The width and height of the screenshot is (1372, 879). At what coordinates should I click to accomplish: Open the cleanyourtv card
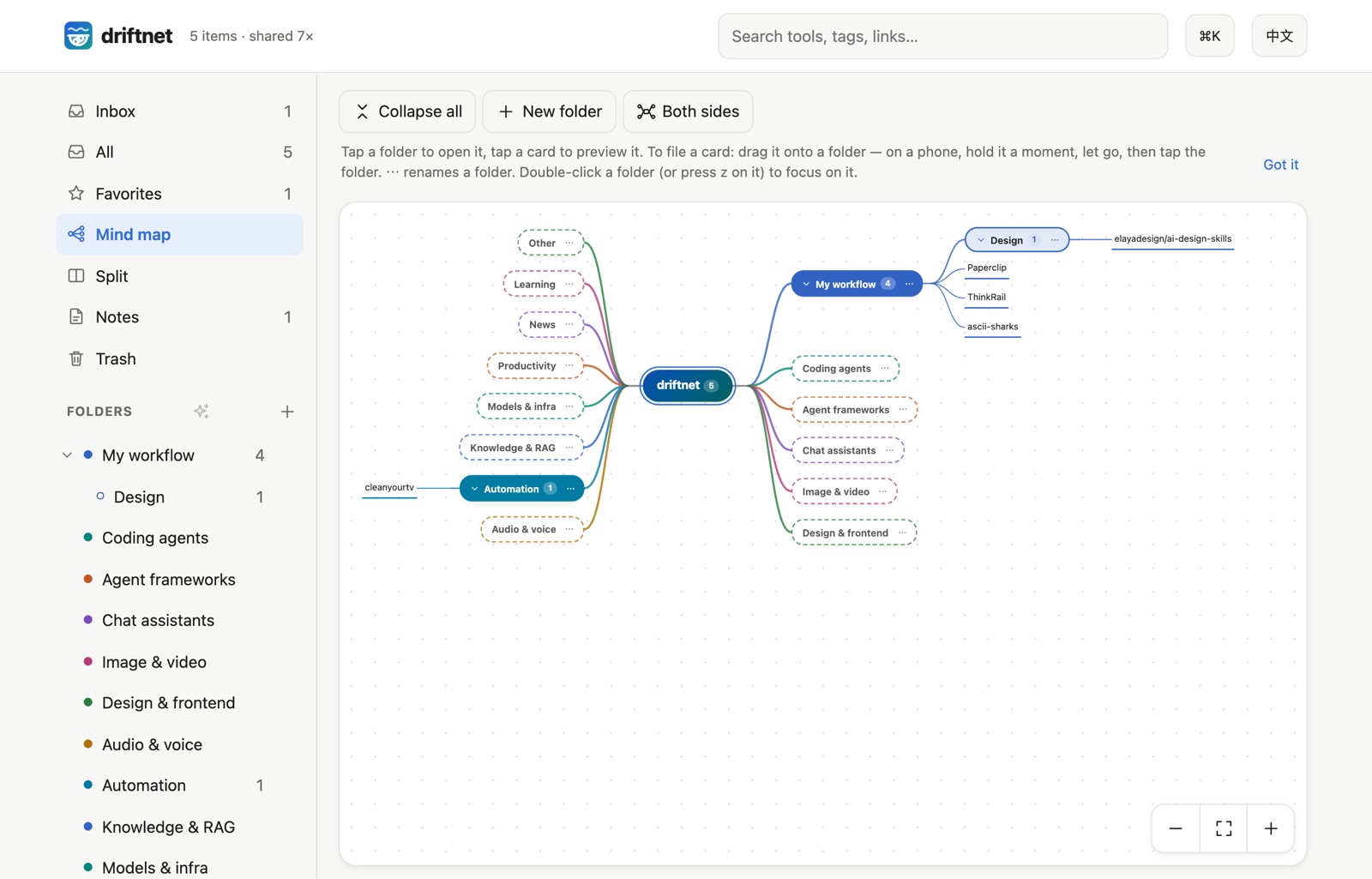coord(389,488)
